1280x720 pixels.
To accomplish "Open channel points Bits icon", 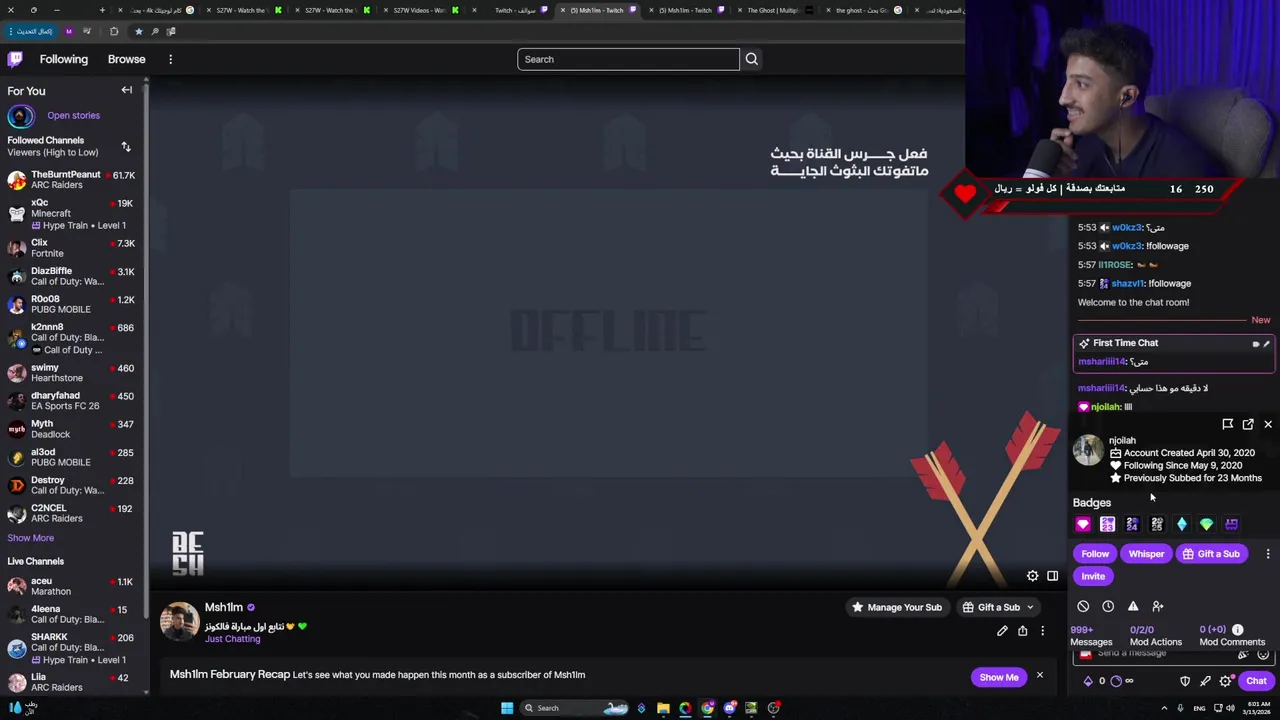I will click(x=1088, y=681).
